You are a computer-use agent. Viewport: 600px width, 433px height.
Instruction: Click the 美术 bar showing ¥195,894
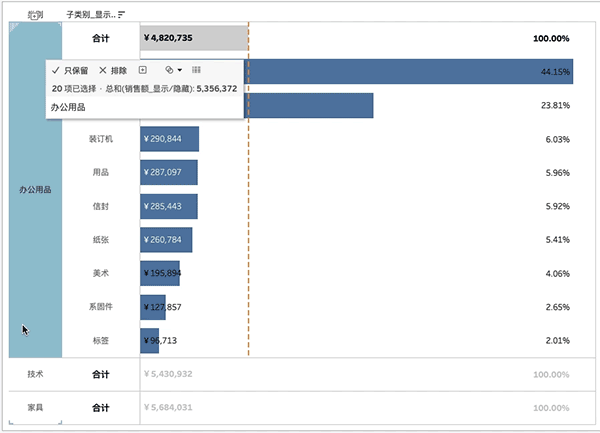[x=160, y=274]
